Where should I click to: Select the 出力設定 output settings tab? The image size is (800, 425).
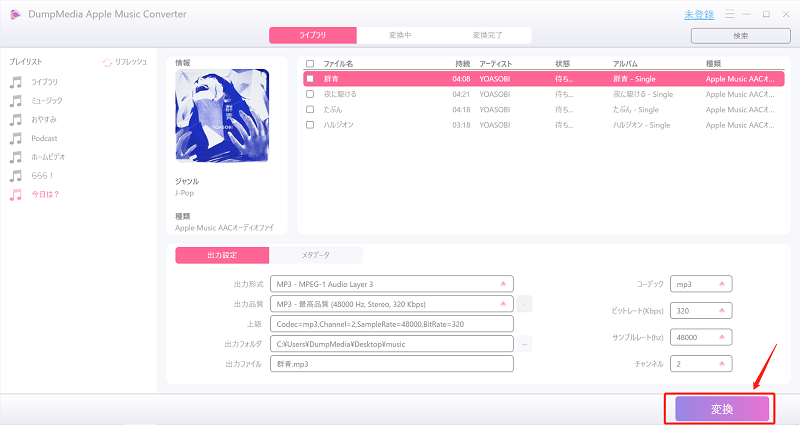click(x=222, y=255)
